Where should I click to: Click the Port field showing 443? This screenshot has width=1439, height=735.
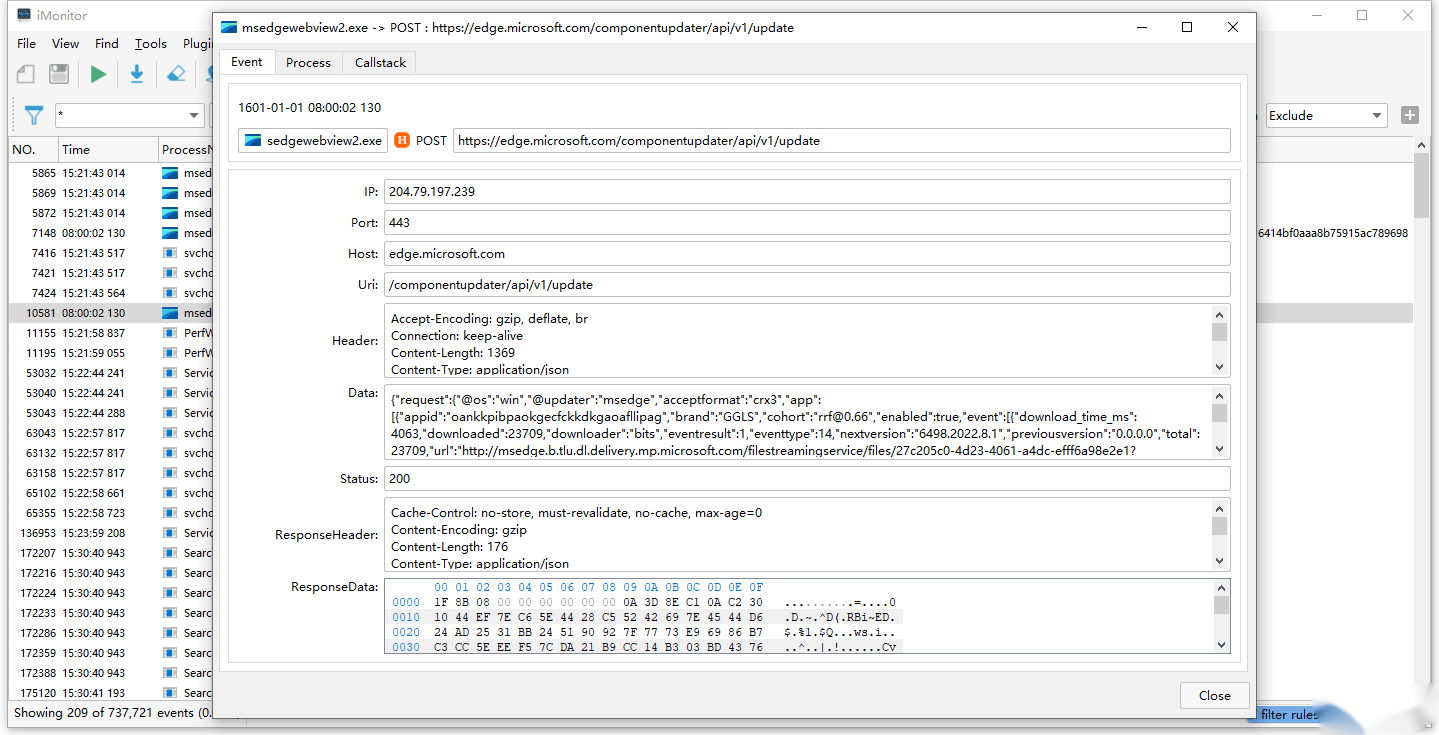click(808, 223)
